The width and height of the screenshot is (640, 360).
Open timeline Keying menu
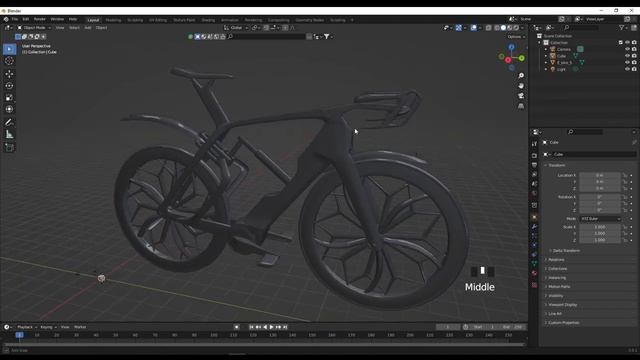point(48,327)
